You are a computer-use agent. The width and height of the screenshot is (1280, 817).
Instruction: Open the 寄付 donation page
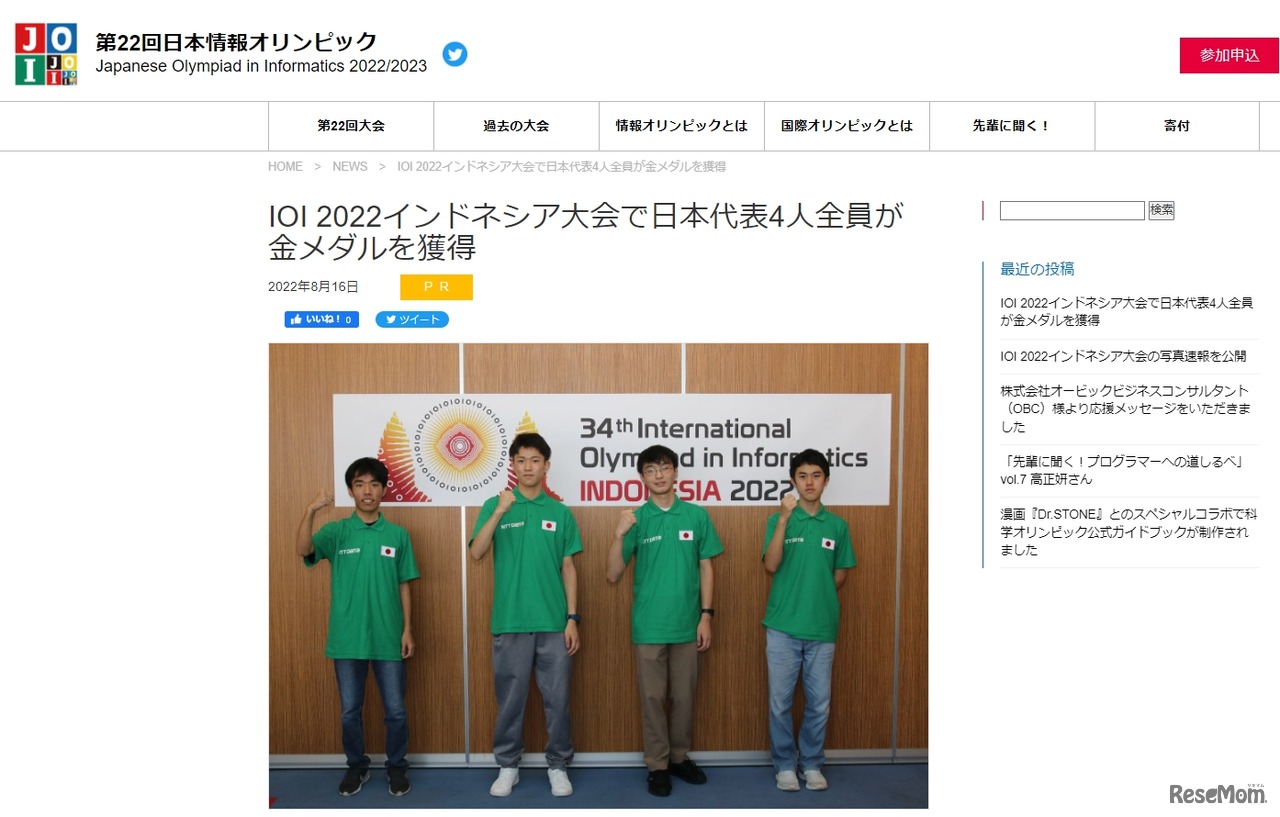click(x=1176, y=126)
